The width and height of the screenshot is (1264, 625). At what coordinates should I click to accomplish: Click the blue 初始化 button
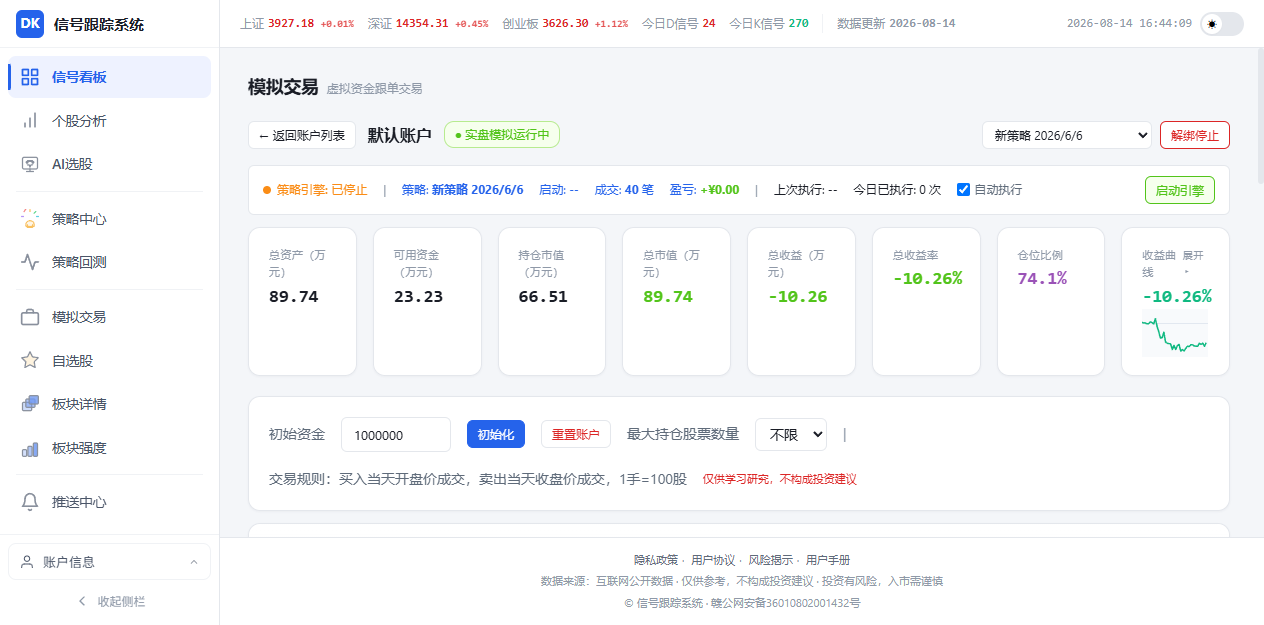point(496,434)
